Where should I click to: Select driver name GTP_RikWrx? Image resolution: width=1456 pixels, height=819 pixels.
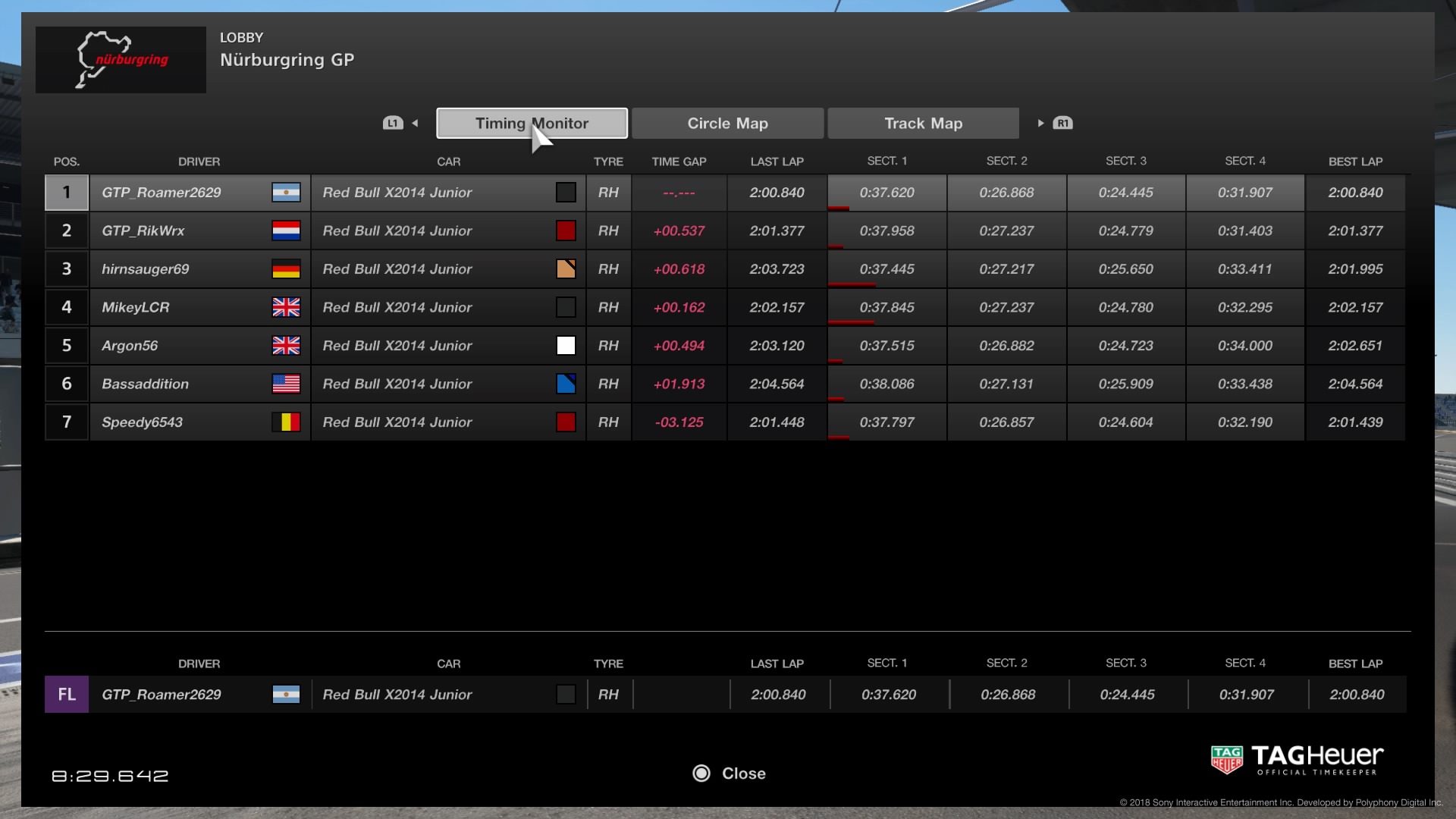(x=143, y=231)
